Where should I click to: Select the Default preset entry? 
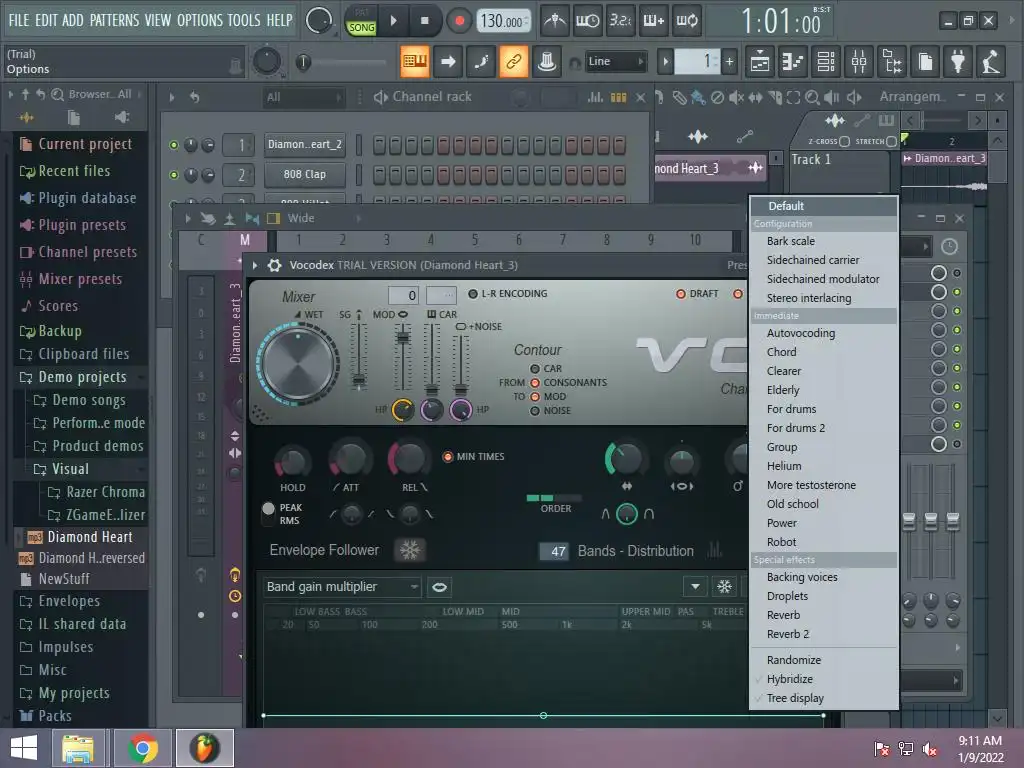click(786, 206)
